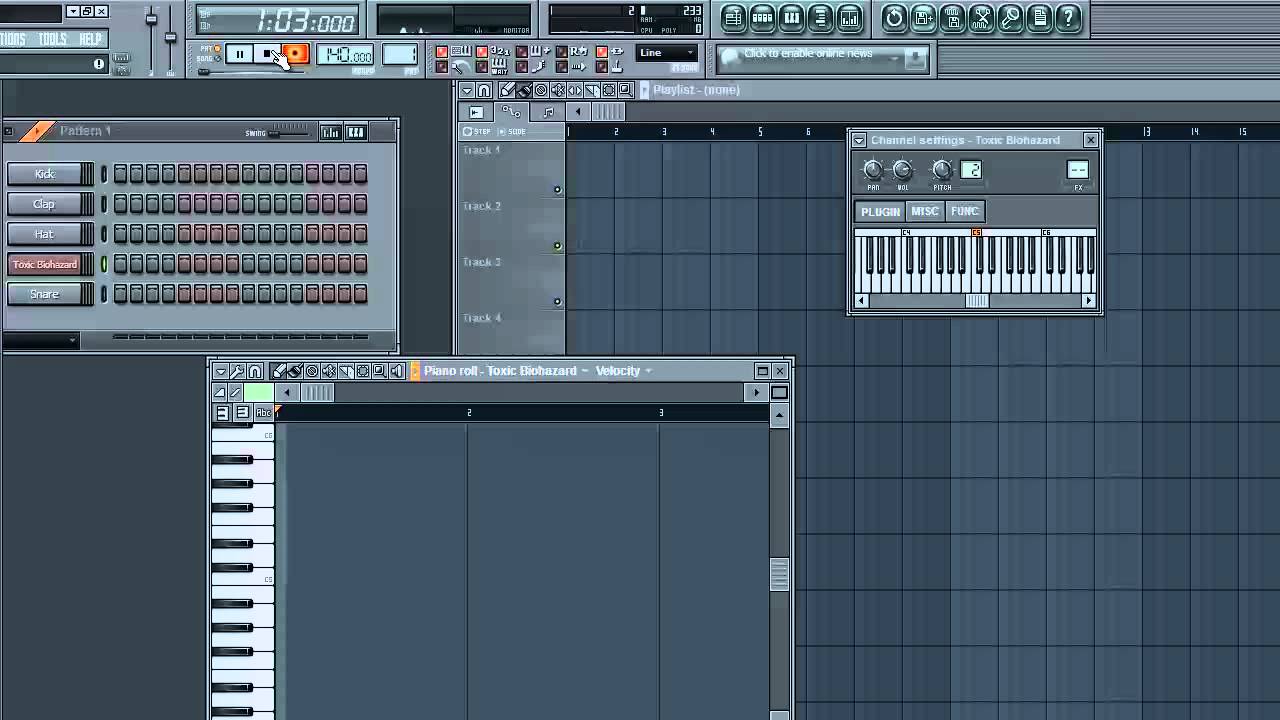Screen dimensions: 1280x720
Task: Open the project info document icon
Action: pos(1039,17)
